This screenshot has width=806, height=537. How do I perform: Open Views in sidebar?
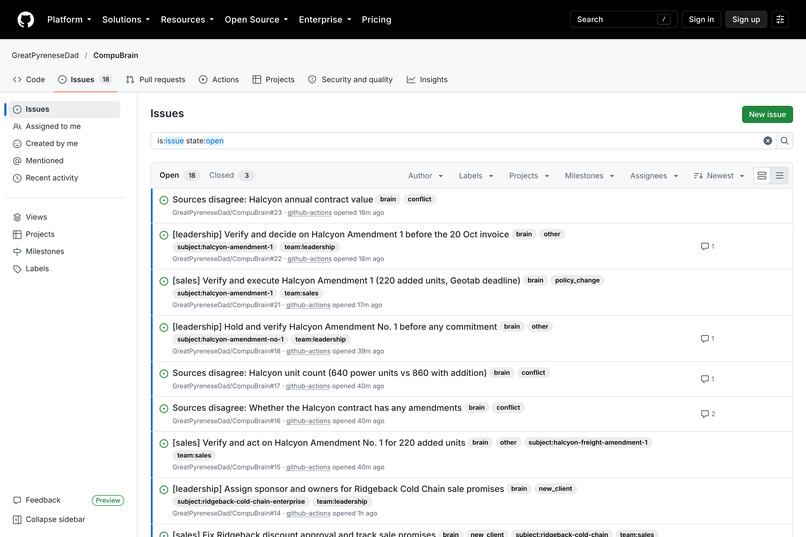click(64, 217)
